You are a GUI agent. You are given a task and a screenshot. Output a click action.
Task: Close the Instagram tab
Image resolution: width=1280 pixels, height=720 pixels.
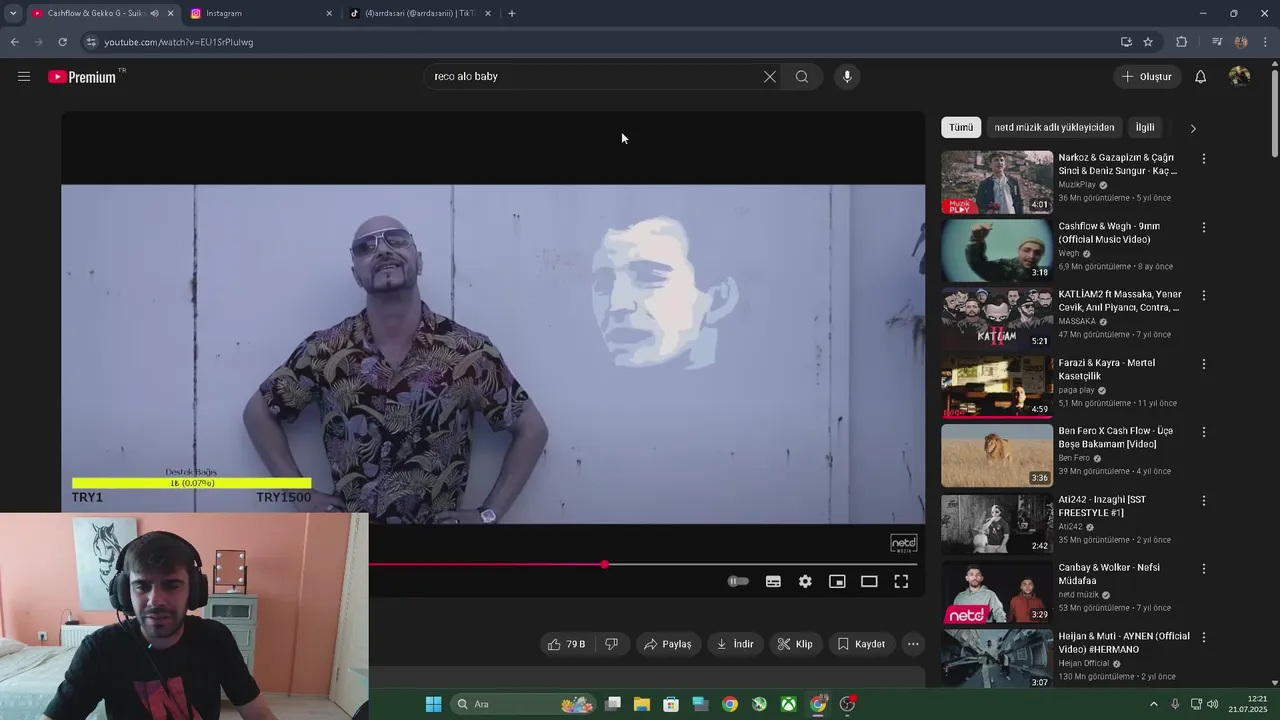point(329,13)
